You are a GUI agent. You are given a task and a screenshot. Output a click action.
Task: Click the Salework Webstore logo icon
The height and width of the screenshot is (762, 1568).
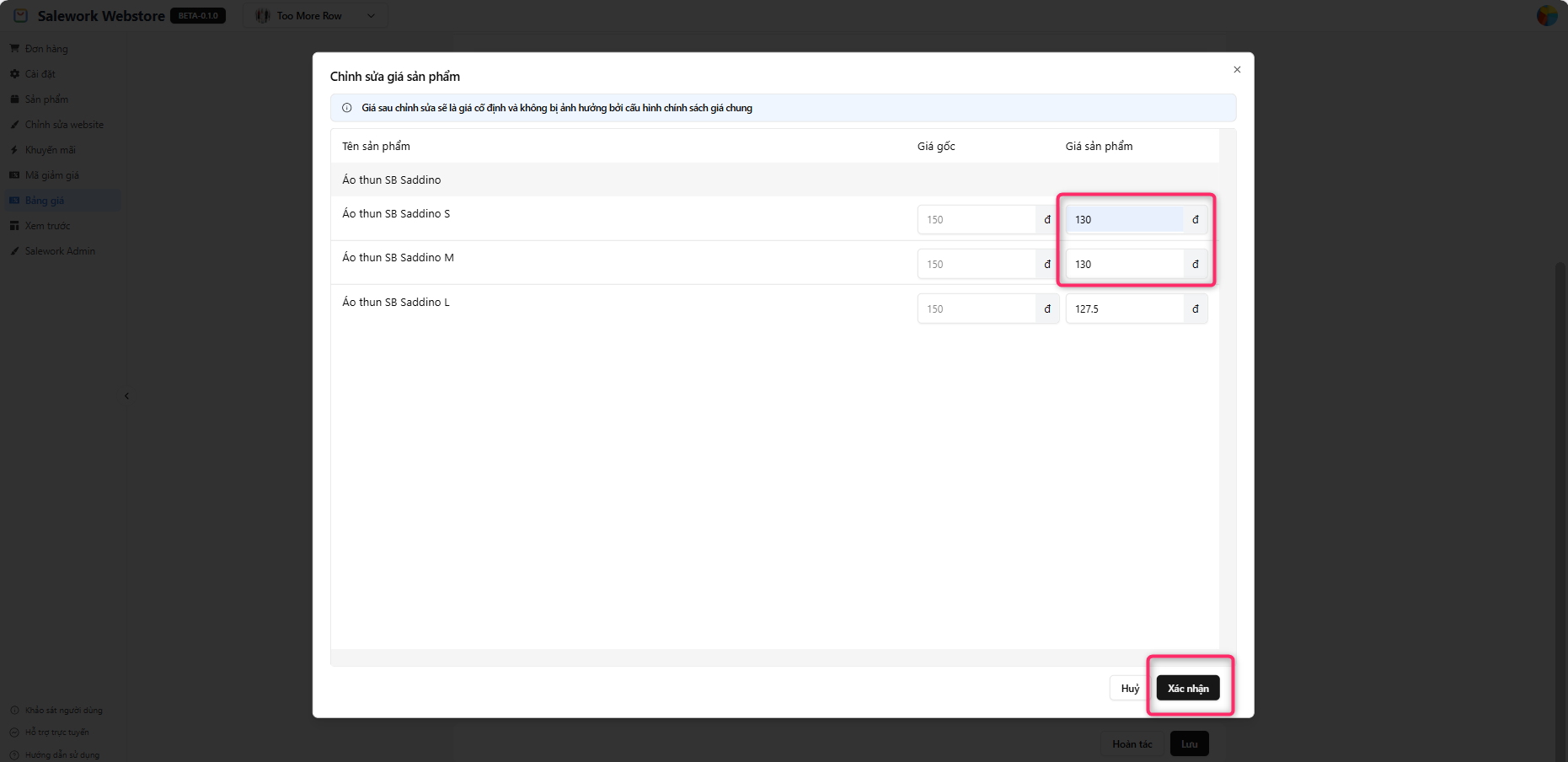[21, 16]
